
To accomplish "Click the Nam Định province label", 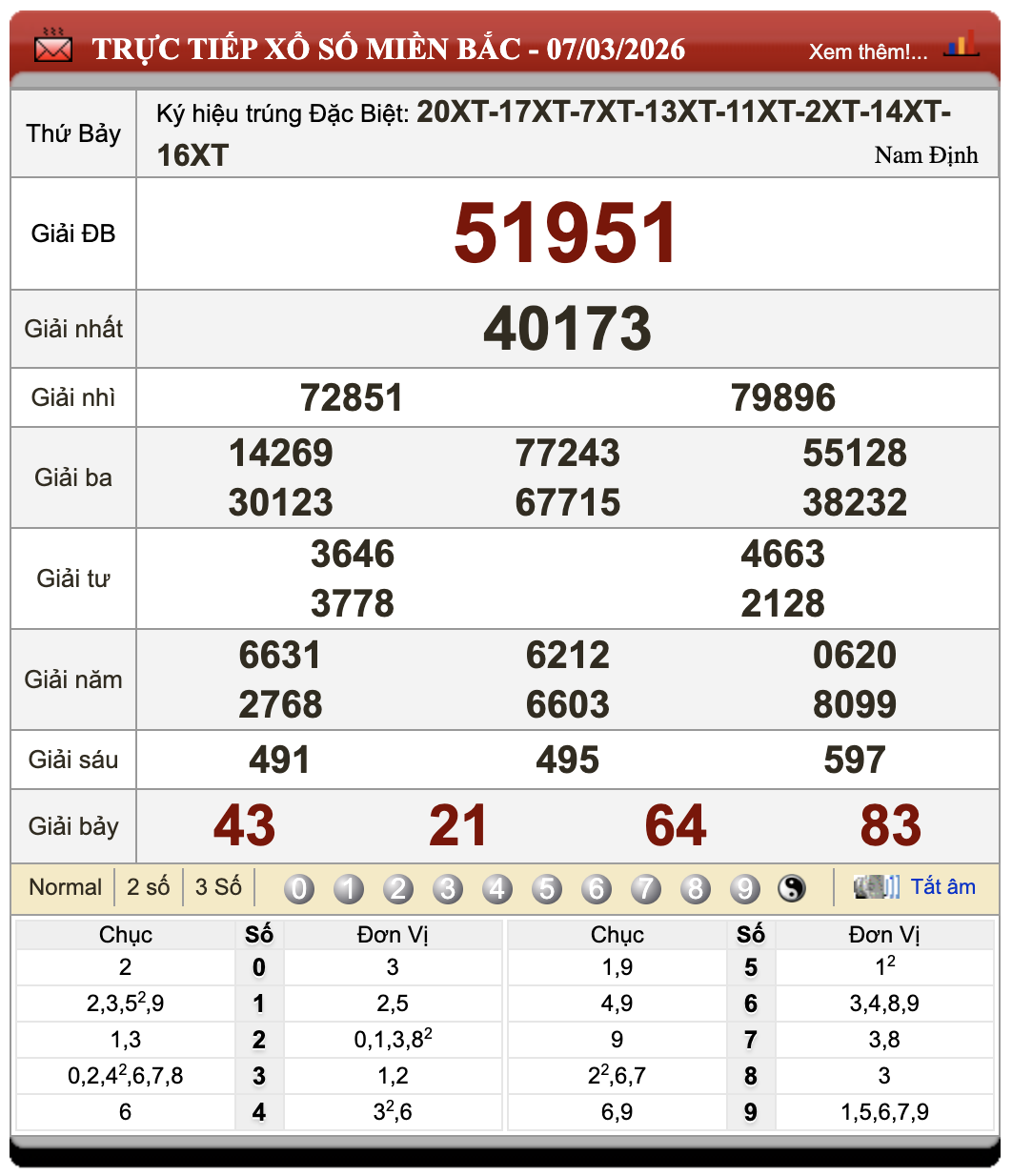I will click(x=925, y=155).
